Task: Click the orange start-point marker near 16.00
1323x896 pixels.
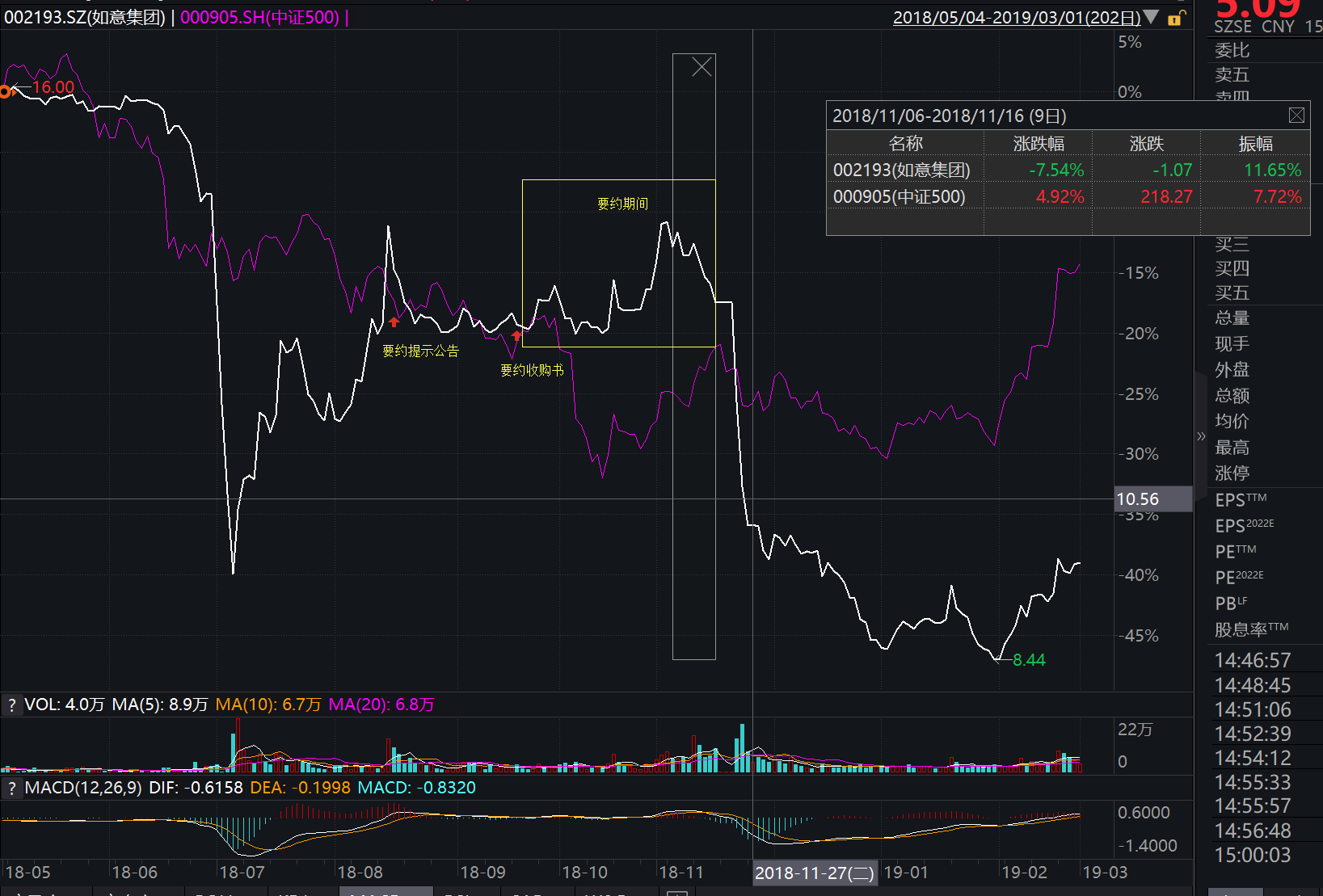Action: point(6,91)
